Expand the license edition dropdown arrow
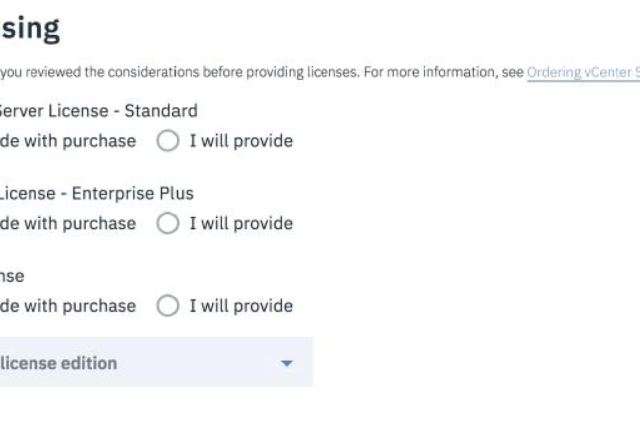Image resolution: width=640 pixels, height=426 pixels. [287, 363]
